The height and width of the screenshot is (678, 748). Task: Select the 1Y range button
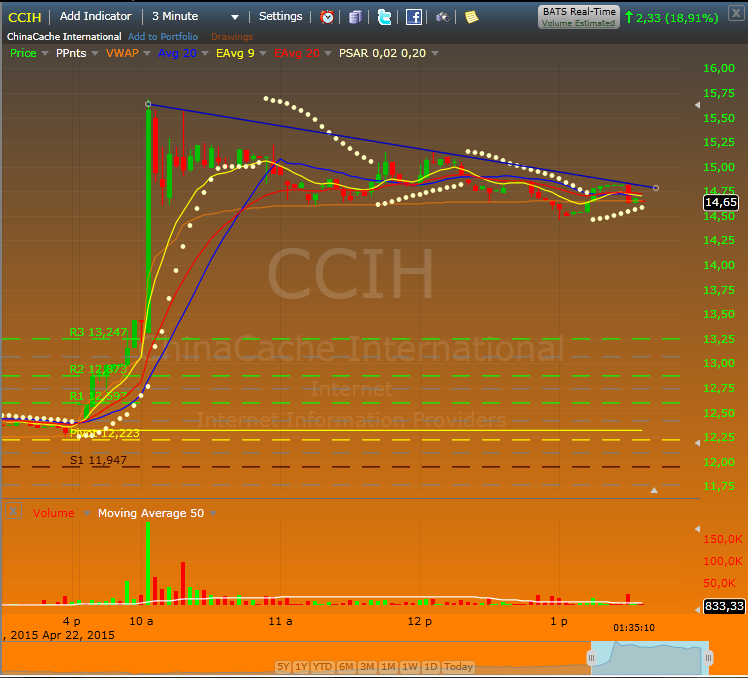pyautogui.click(x=301, y=667)
